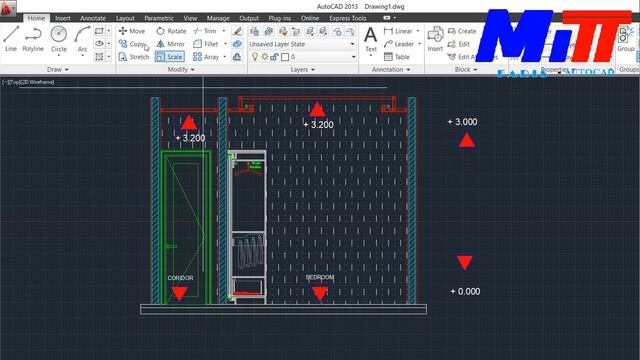
Task: Click the viewport controls label in corner
Action: 28,82
